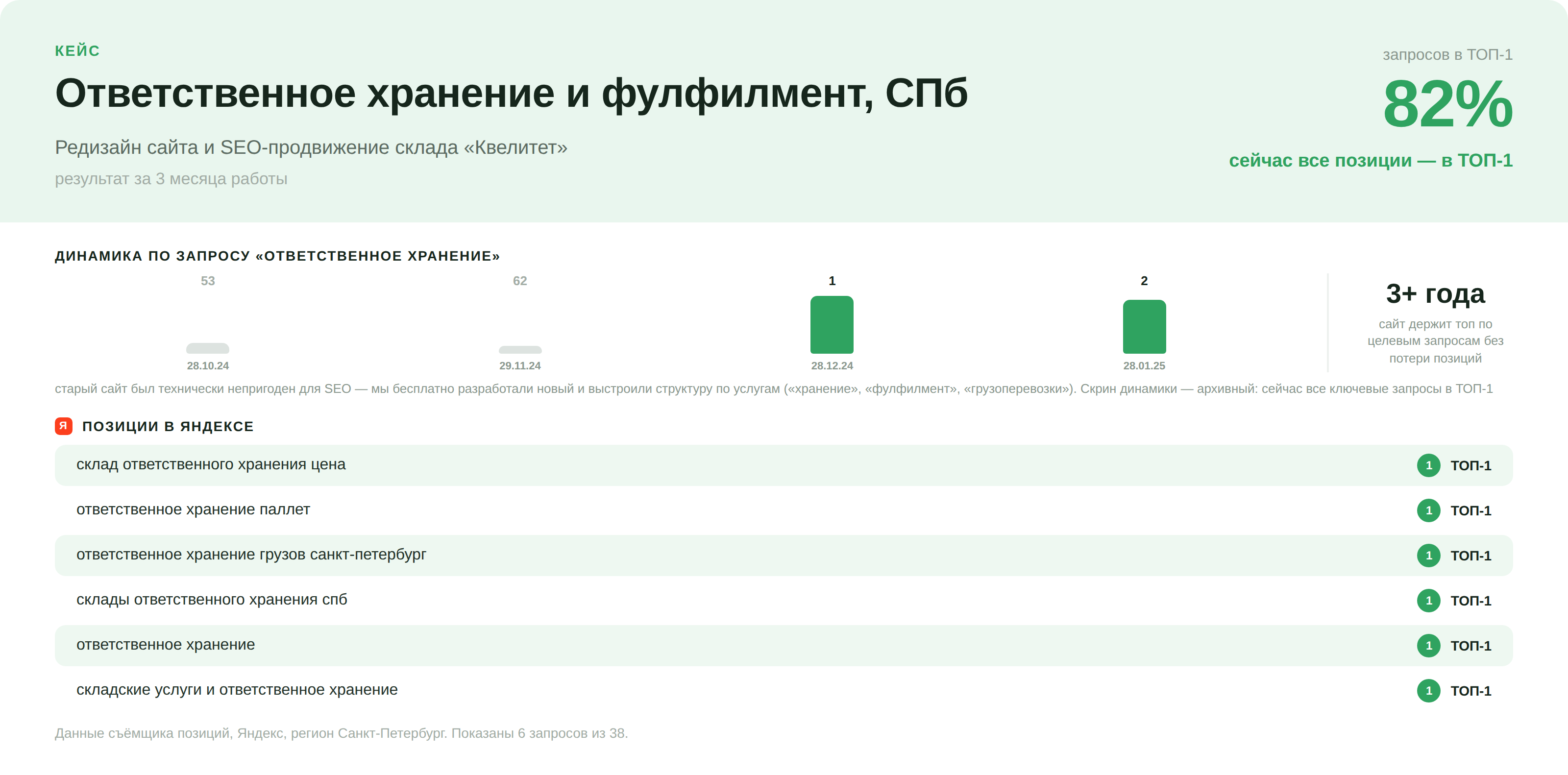Click query 'склад ответственного хранения цена'
1568x775 pixels.
coord(211,465)
